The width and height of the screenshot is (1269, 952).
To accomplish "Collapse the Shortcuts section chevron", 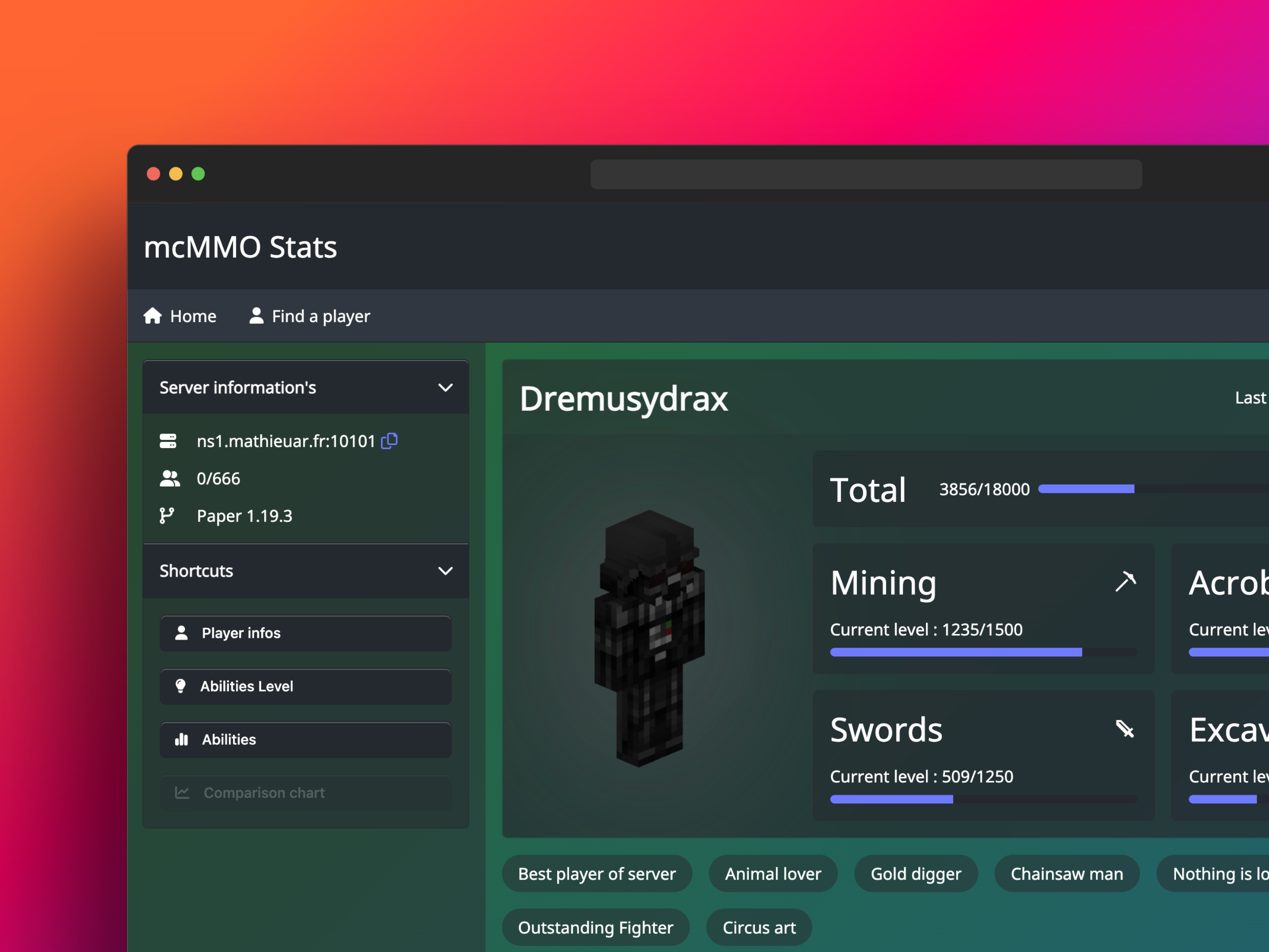I will [445, 571].
